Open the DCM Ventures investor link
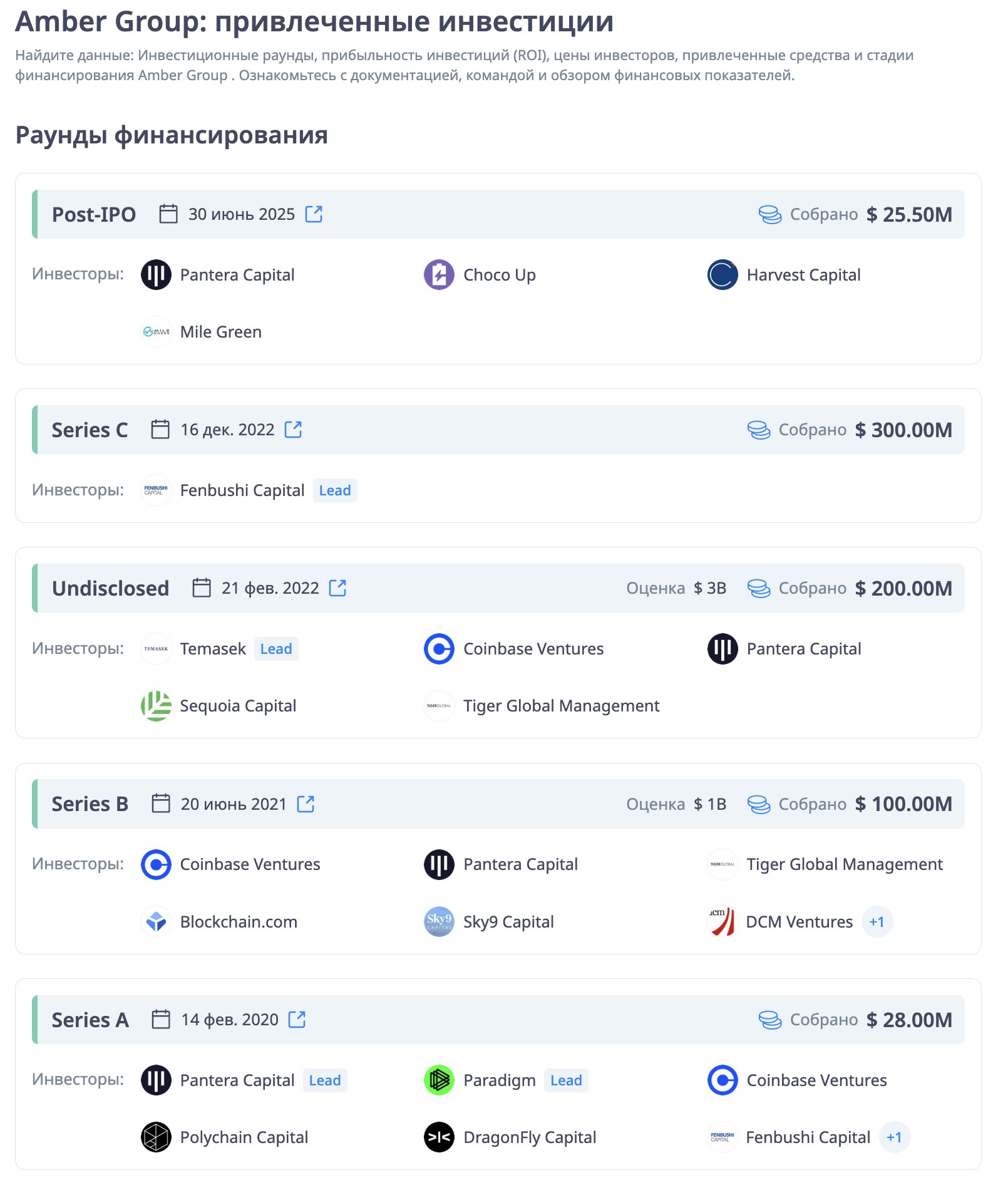The width and height of the screenshot is (1008, 1195). pyautogui.click(x=800, y=922)
